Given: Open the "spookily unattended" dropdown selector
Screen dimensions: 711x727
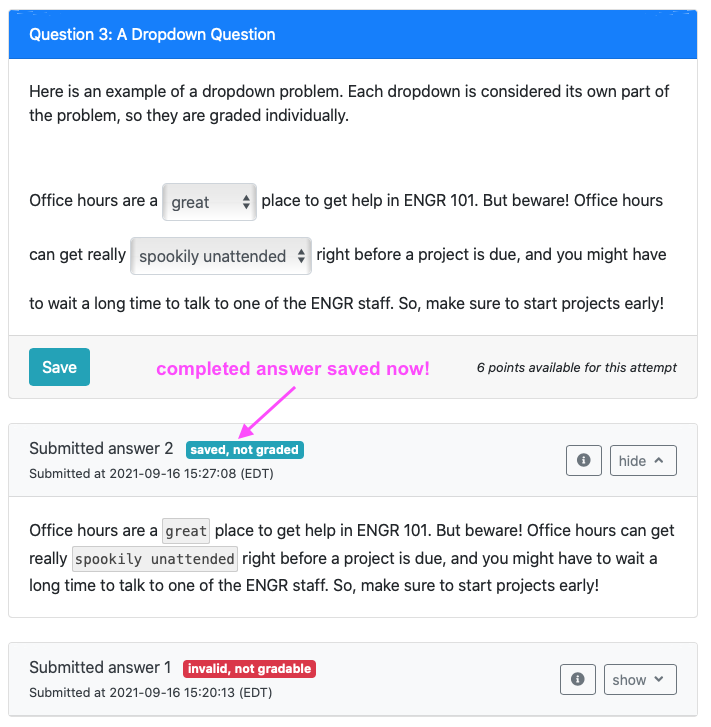Looking at the screenshot, I should click(221, 256).
